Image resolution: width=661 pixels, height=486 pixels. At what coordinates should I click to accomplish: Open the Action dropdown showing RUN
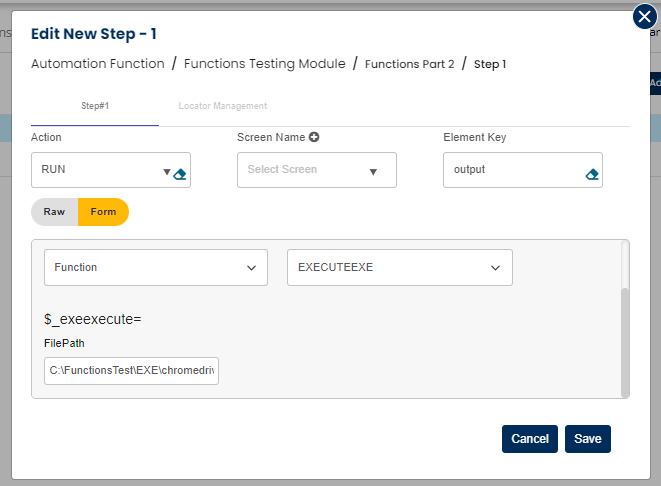pos(100,170)
